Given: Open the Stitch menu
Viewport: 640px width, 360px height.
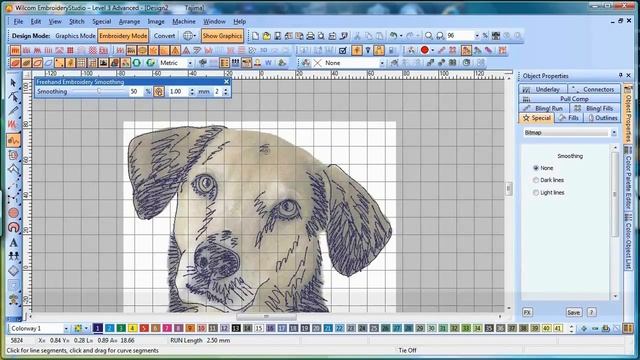Looking at the screenshot, I should (76, 21).
